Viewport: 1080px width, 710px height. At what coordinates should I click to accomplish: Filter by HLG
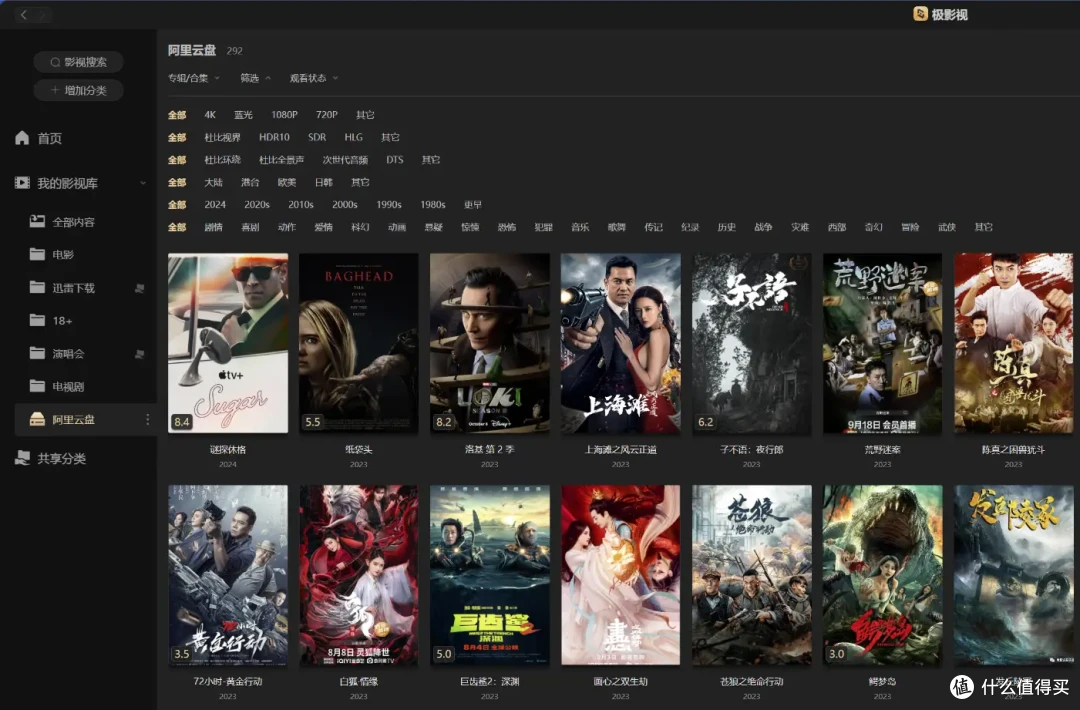pos(353,137)
